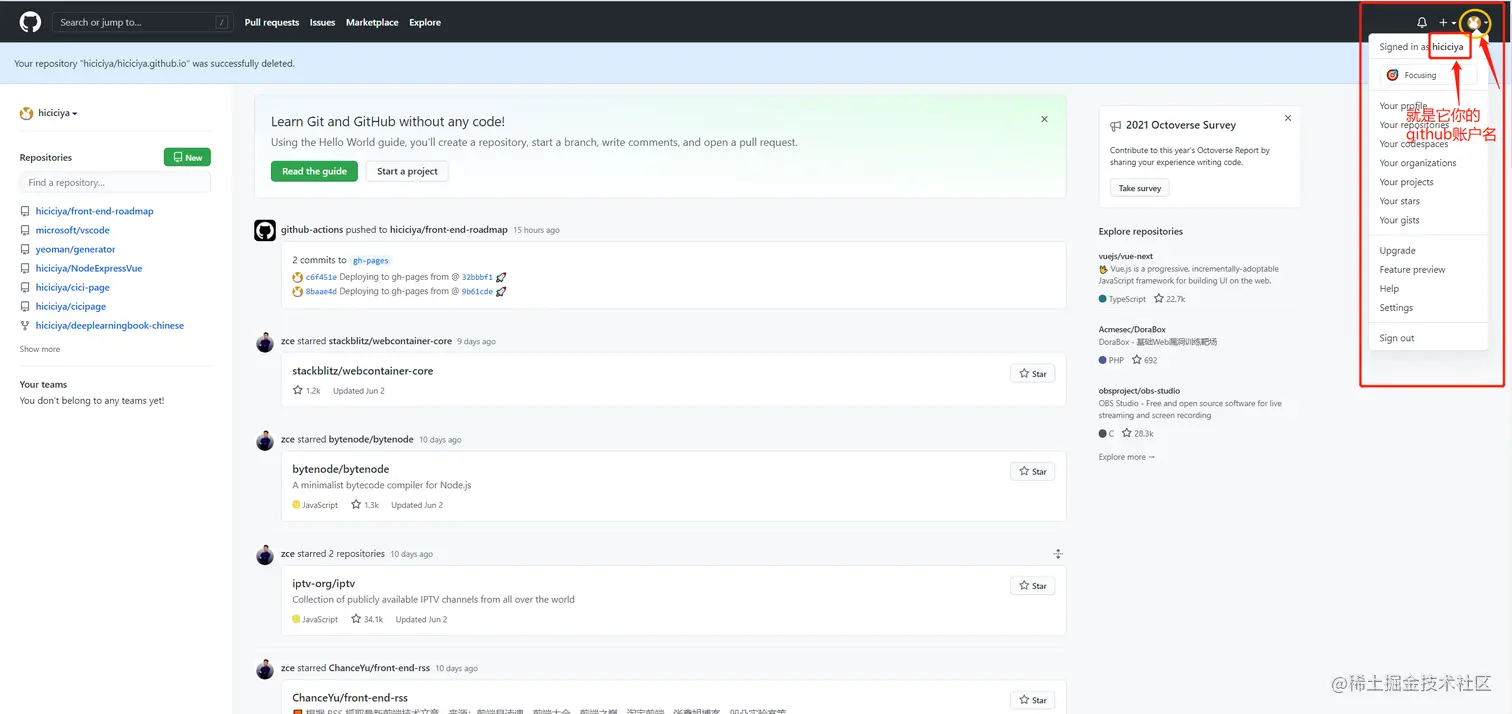Viewport: 1512px width, 714px height.
Task: Click zce avatar beside bytenode event
Action: click(x=265, y=441)
